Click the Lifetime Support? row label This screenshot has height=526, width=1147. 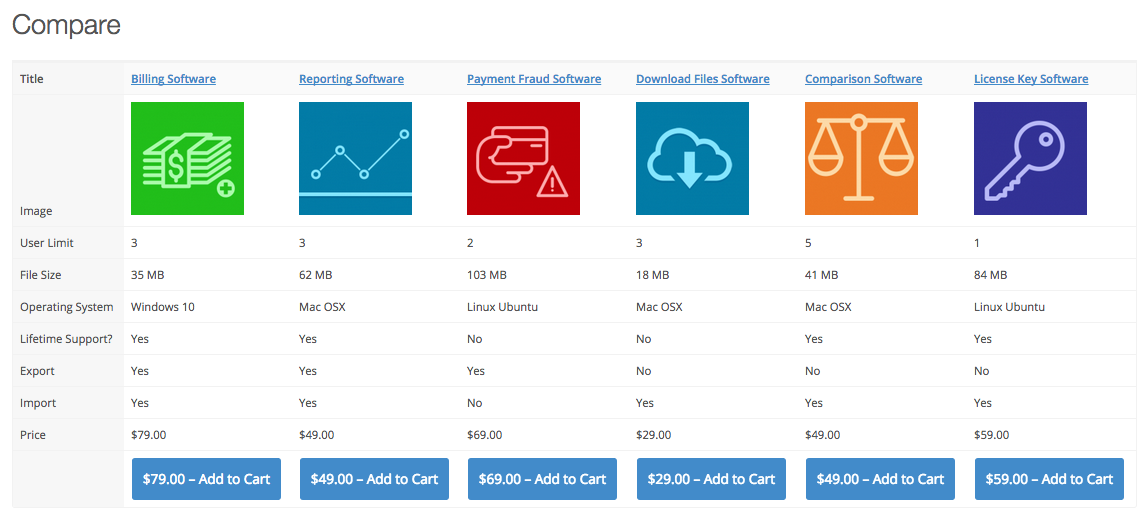click(66, 339)
